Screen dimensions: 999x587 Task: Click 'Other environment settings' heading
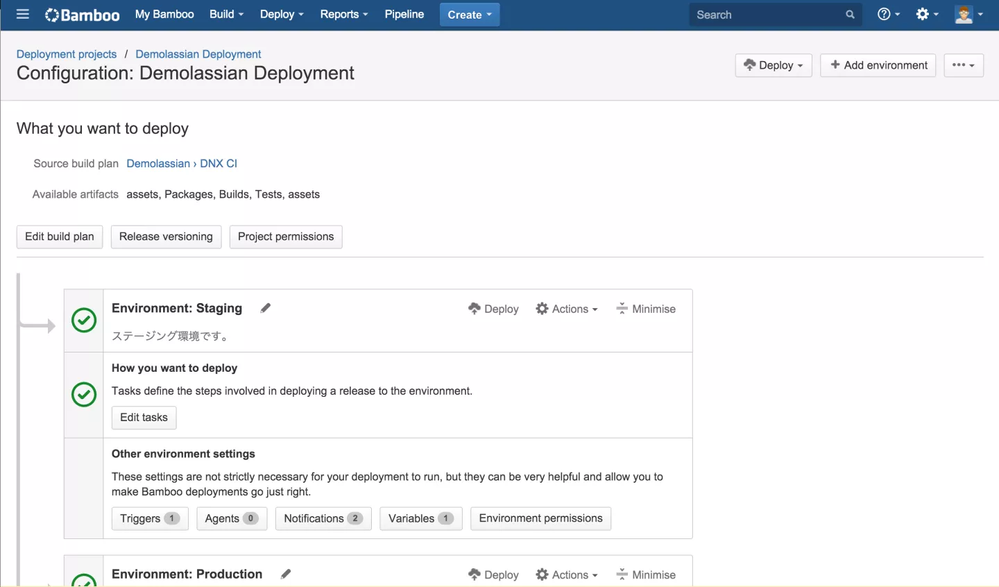(183, 454)
